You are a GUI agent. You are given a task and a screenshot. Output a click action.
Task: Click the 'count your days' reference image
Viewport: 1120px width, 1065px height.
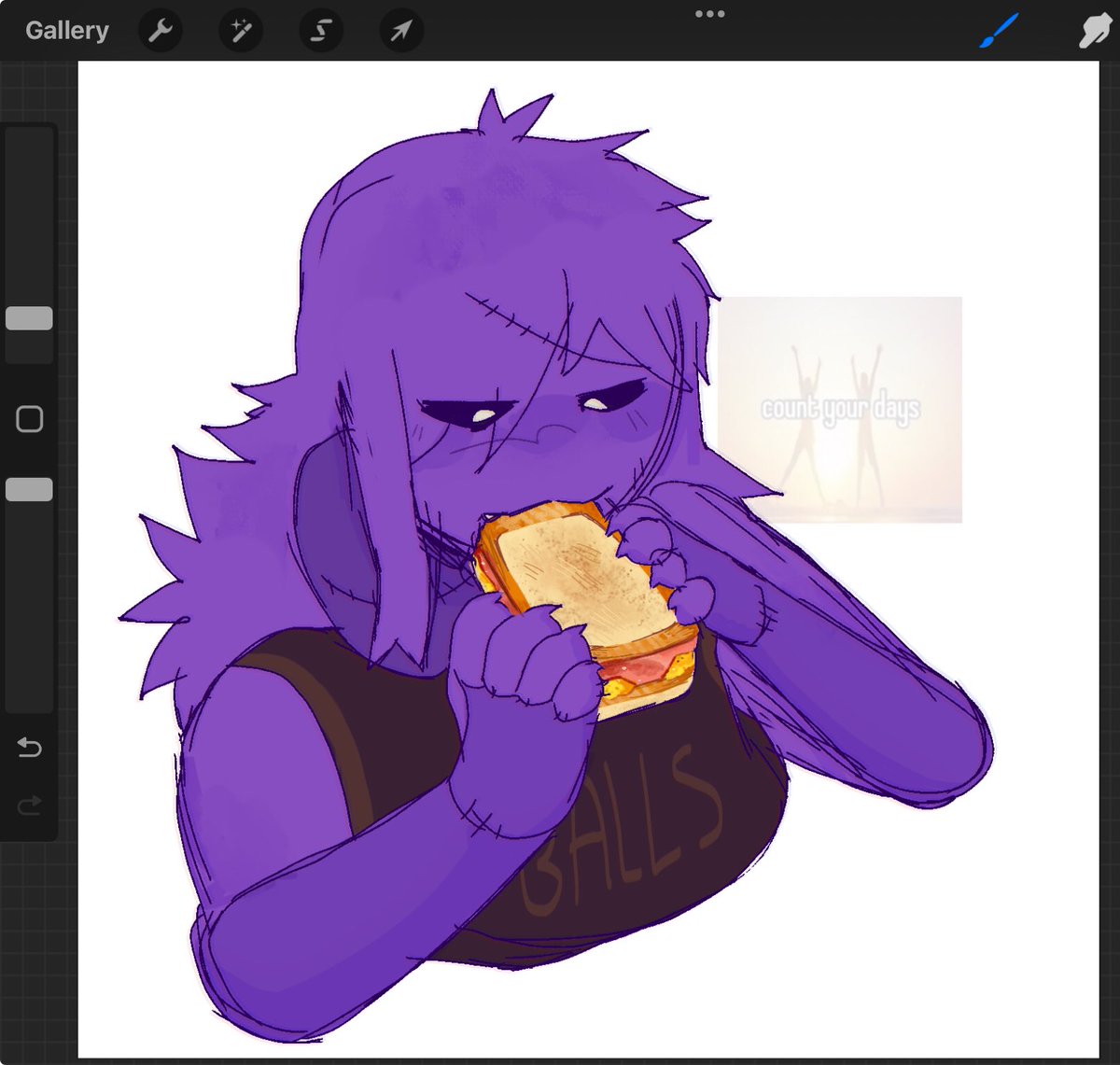(840, 410)
